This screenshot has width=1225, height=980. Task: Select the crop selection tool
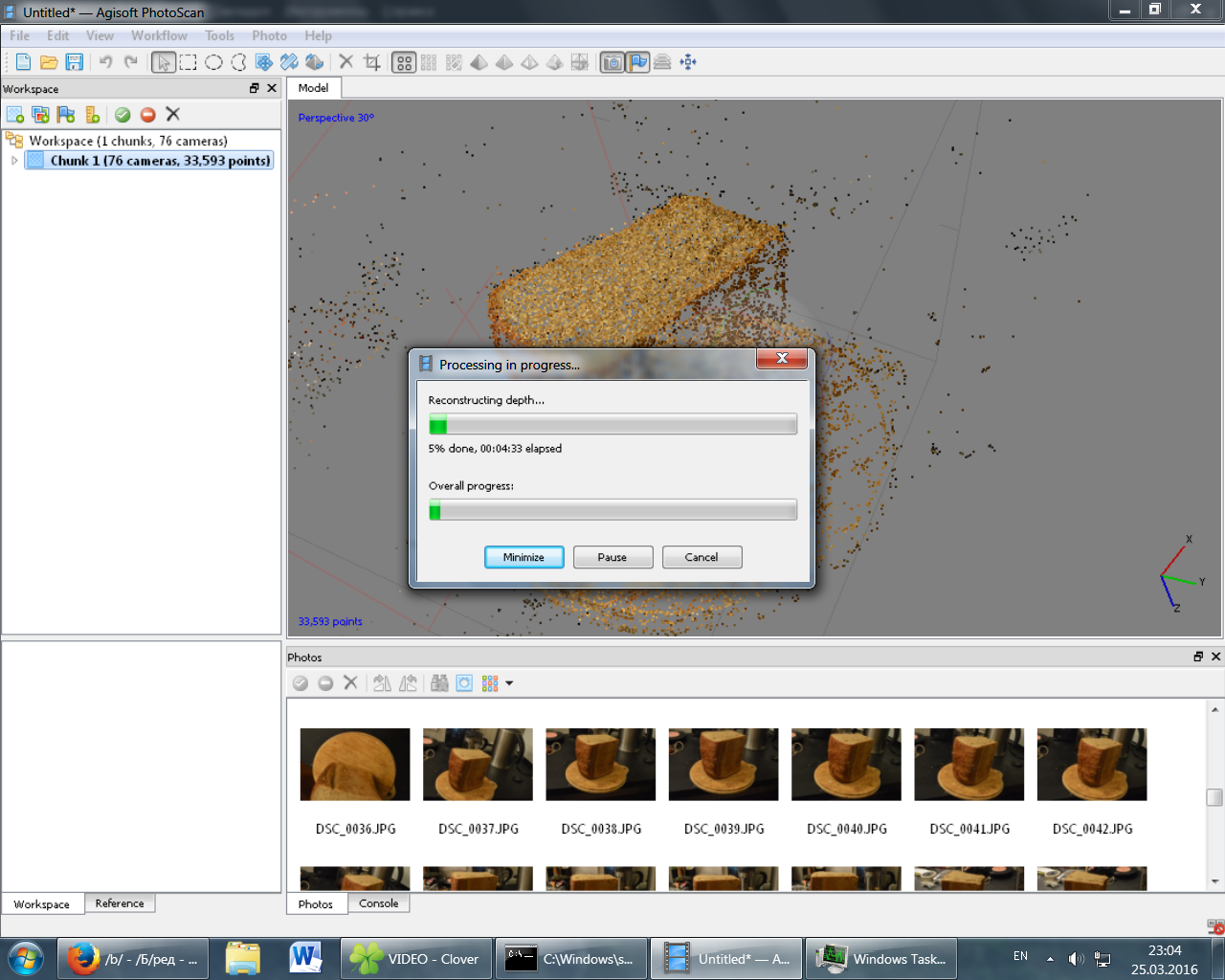372,62
